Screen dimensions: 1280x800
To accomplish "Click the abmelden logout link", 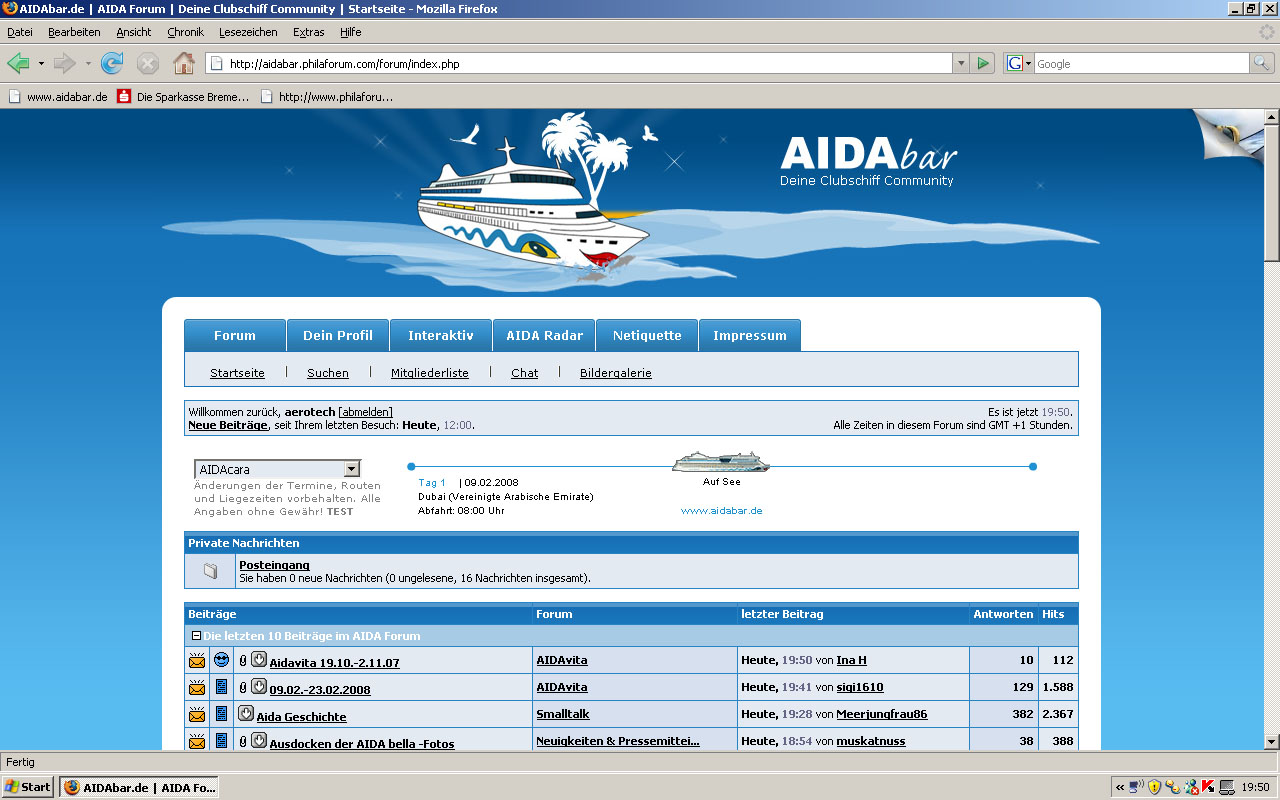I will [x=365, y=412].
